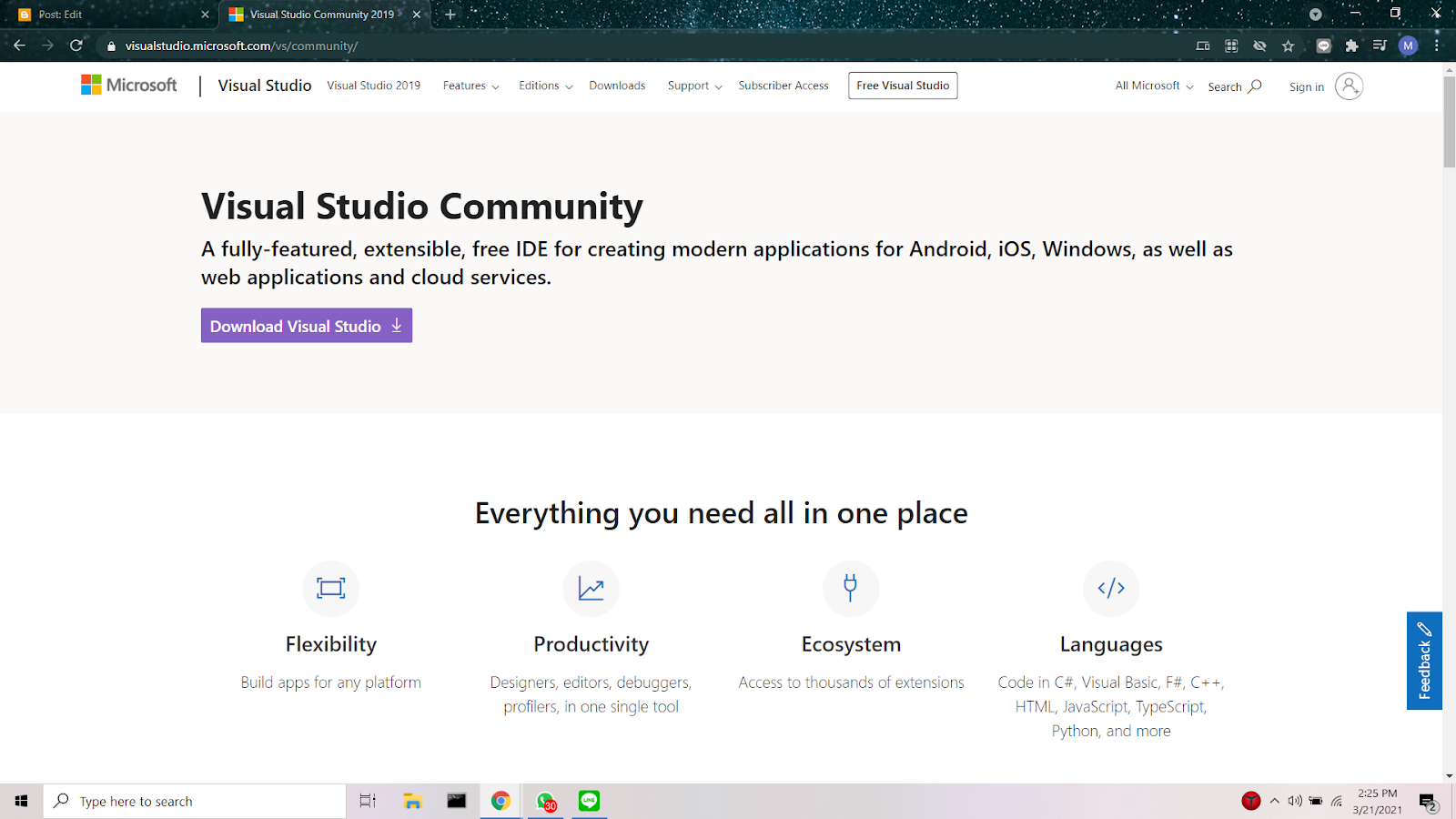Click the lock icon in the address bar
1456x819 pixels.
point(111,45)
